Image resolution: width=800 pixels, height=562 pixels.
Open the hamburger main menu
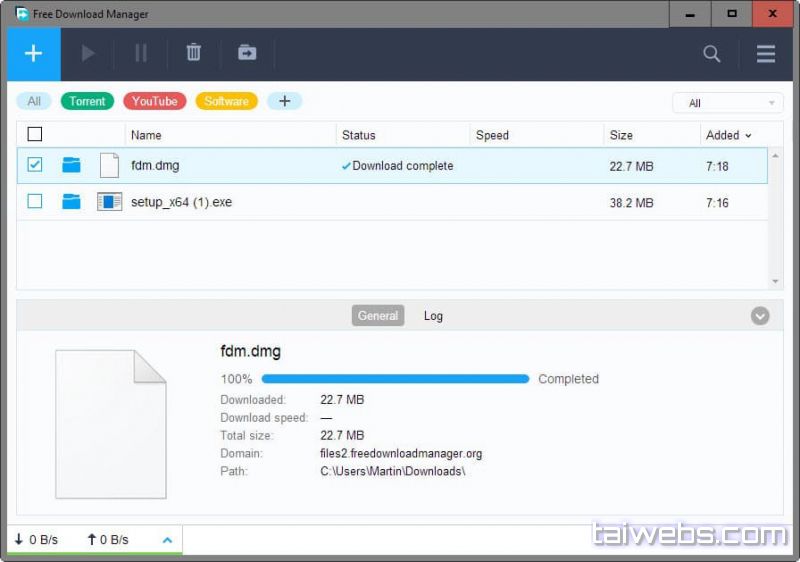[766, 54]
